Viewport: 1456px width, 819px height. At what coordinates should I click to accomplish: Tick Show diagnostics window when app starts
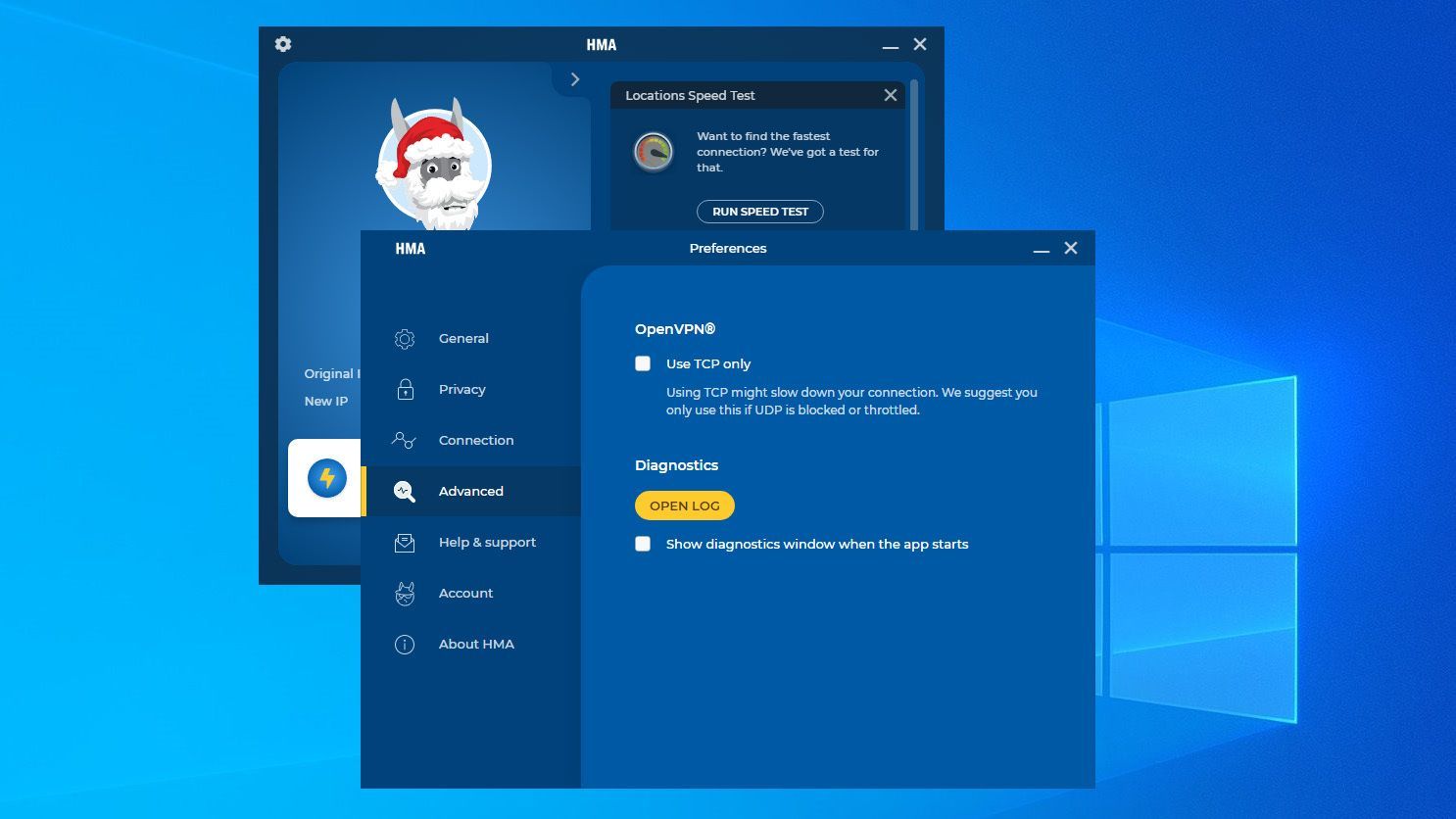pyautogui.click(x=643, y=544)
